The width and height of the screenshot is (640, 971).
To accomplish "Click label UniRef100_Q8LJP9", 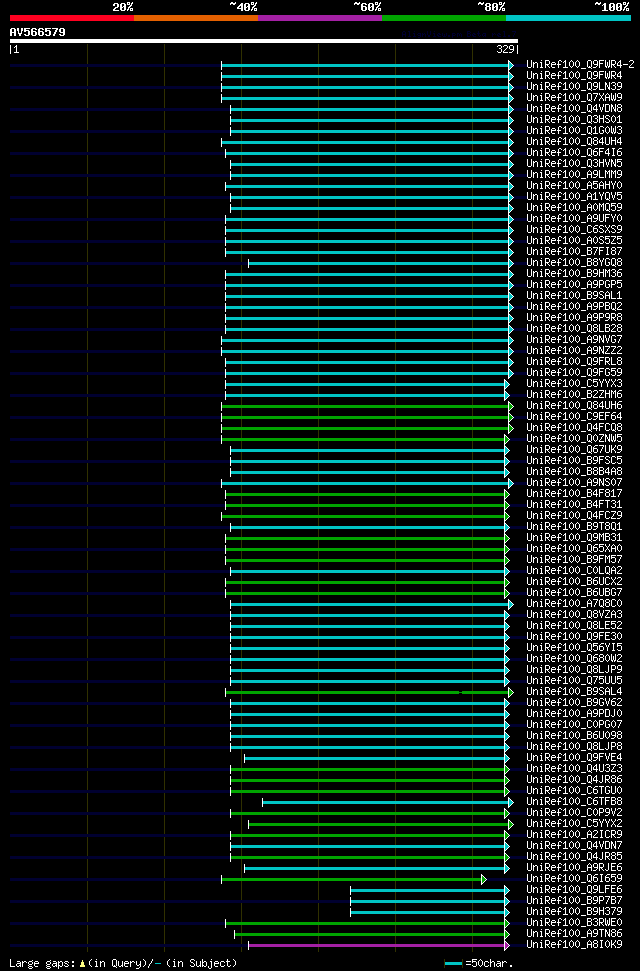I will click(574, 669).
